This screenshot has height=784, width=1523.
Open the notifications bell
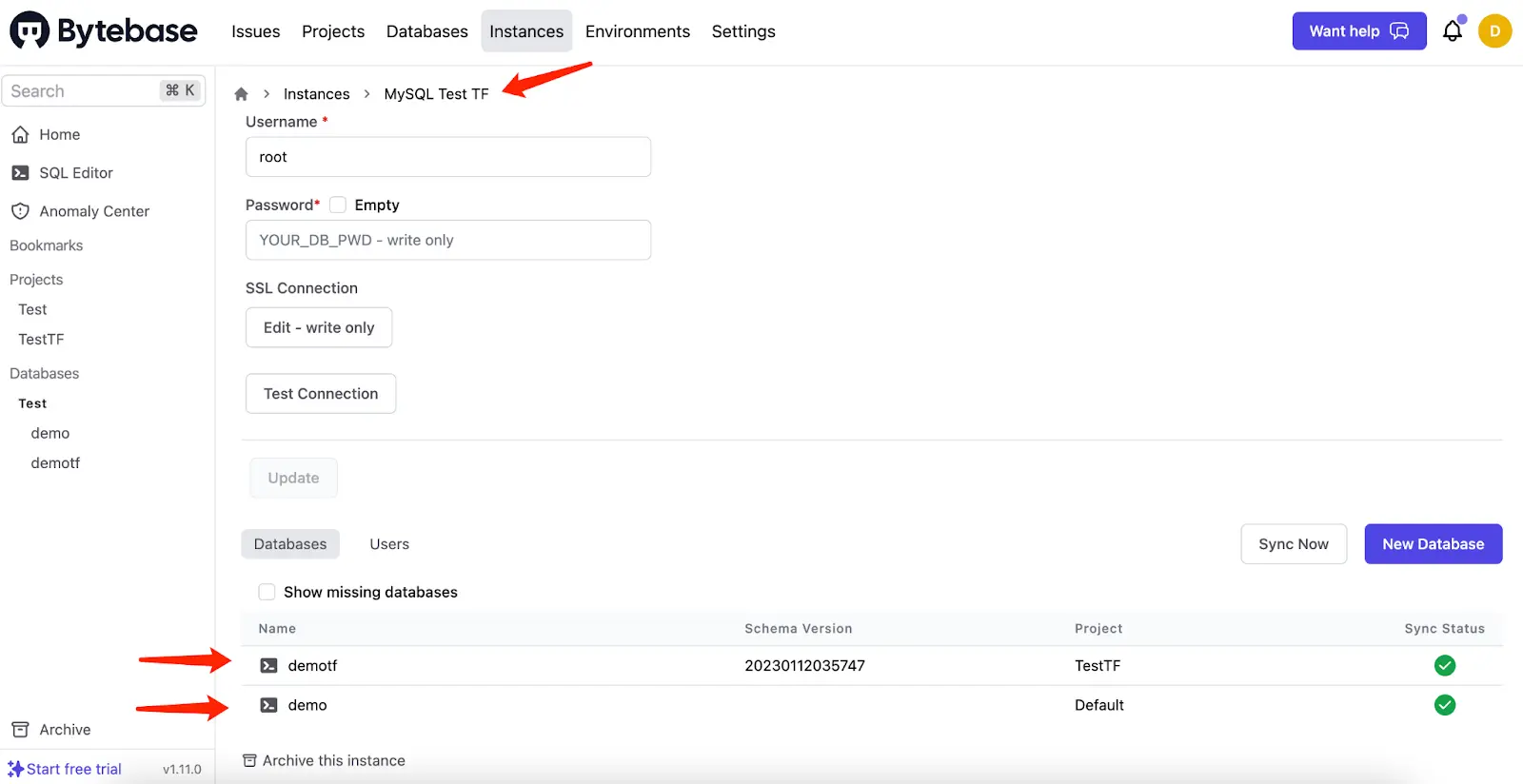click(x=1453, y=31)
